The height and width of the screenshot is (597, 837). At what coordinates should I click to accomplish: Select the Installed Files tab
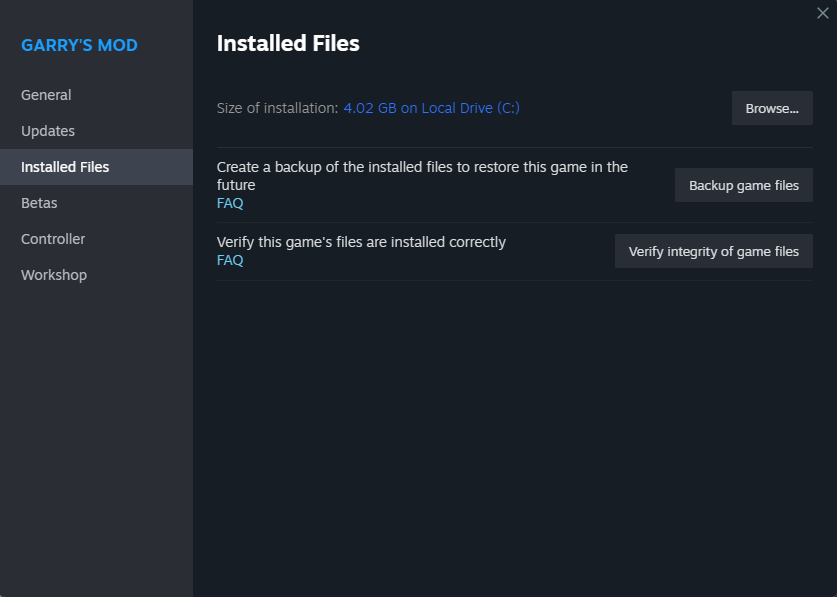point(65,167)
